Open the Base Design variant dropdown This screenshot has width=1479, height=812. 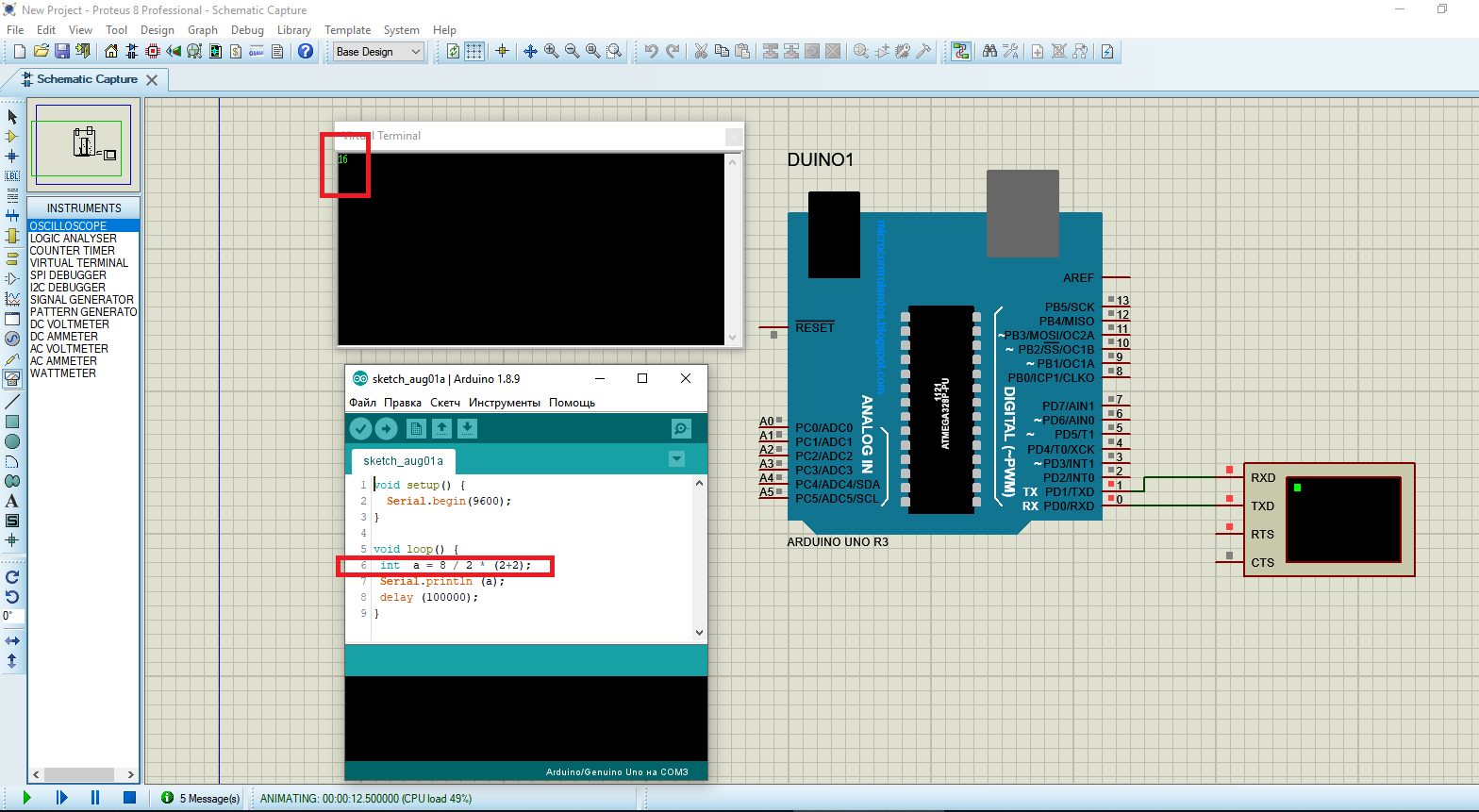click(x=379, y=52)
